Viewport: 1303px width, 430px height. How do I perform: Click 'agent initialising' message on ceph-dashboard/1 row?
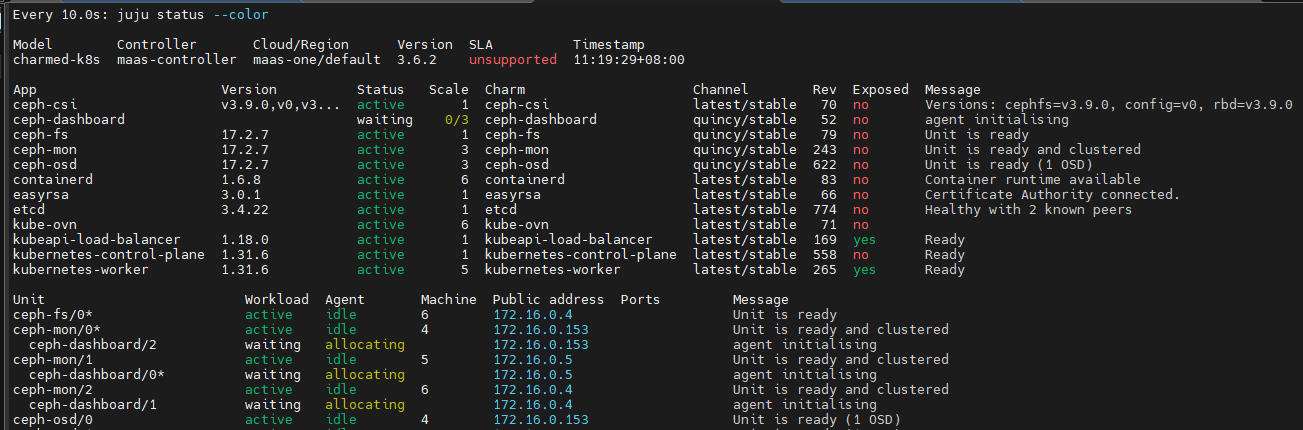coord(805,405)
